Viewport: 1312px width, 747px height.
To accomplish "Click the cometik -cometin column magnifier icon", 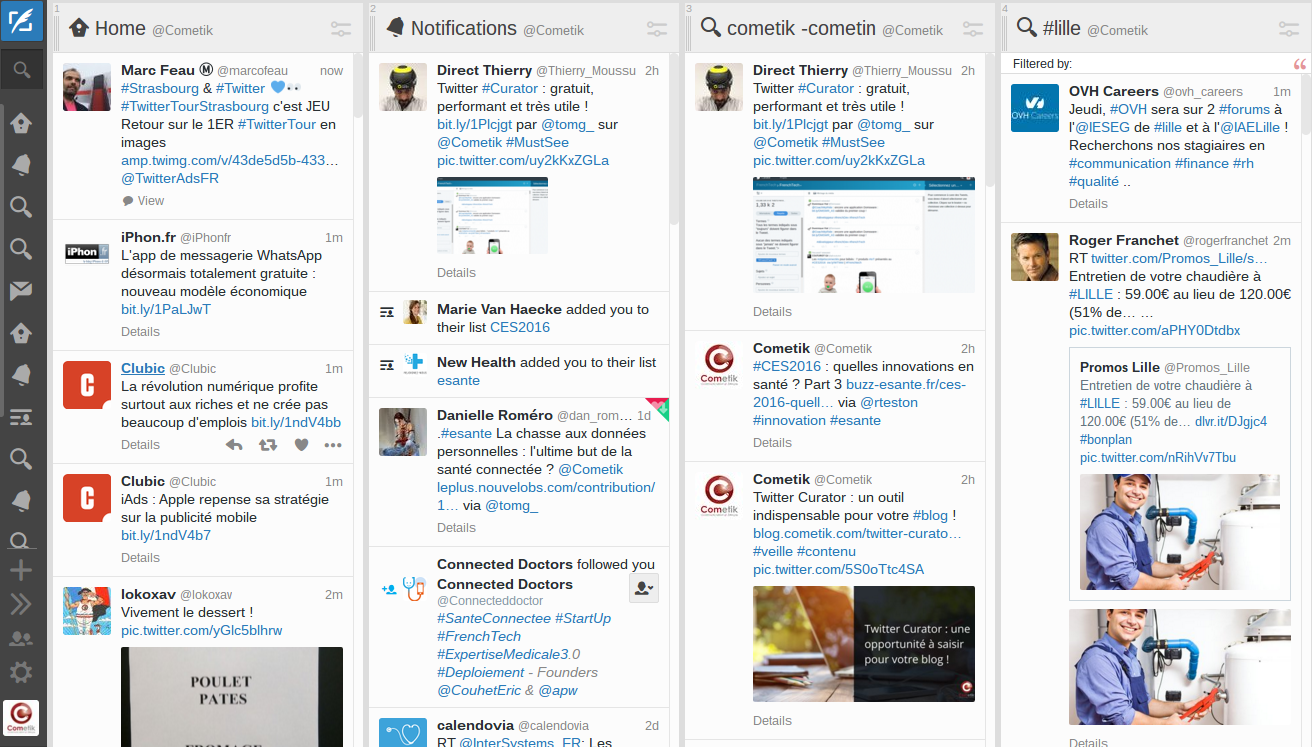I will [x=711, y=28].
